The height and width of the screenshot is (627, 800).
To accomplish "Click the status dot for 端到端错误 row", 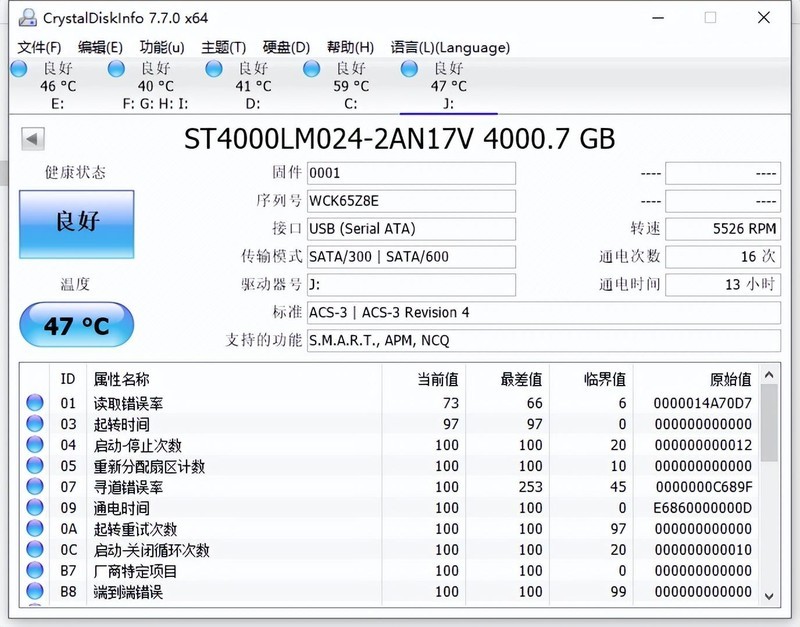I will click(35, 591).
